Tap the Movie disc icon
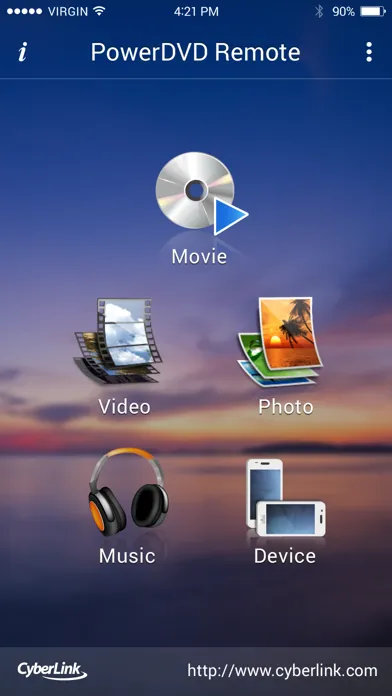The image size is (392, 696). tap(201, 194)
